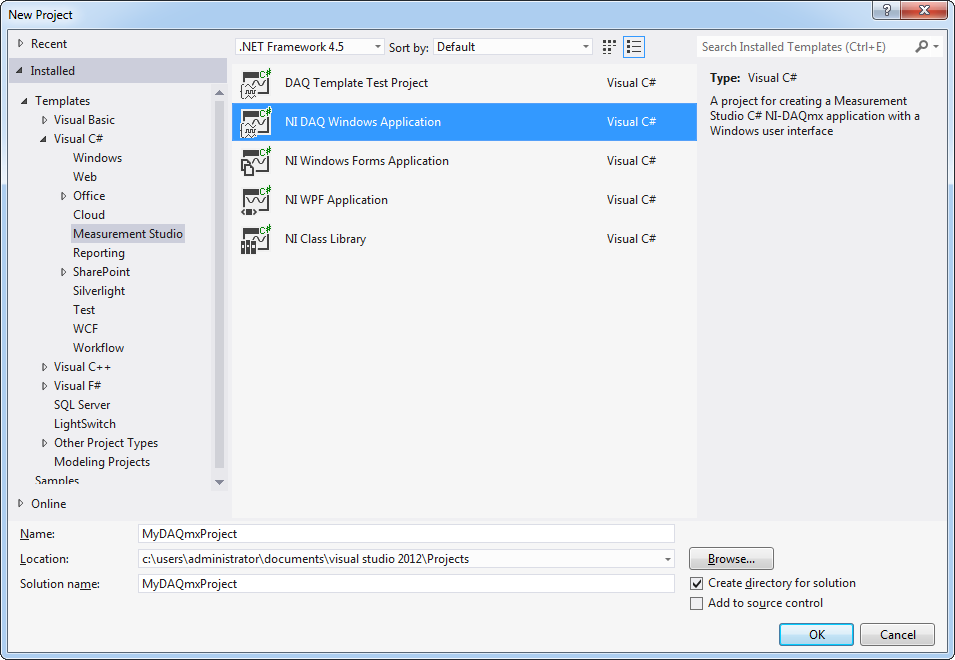This screenshot has height=660, width=955.
Task: Pick the NI Class Library template icon
Action: pyautogui.click(x=257, y=239)
